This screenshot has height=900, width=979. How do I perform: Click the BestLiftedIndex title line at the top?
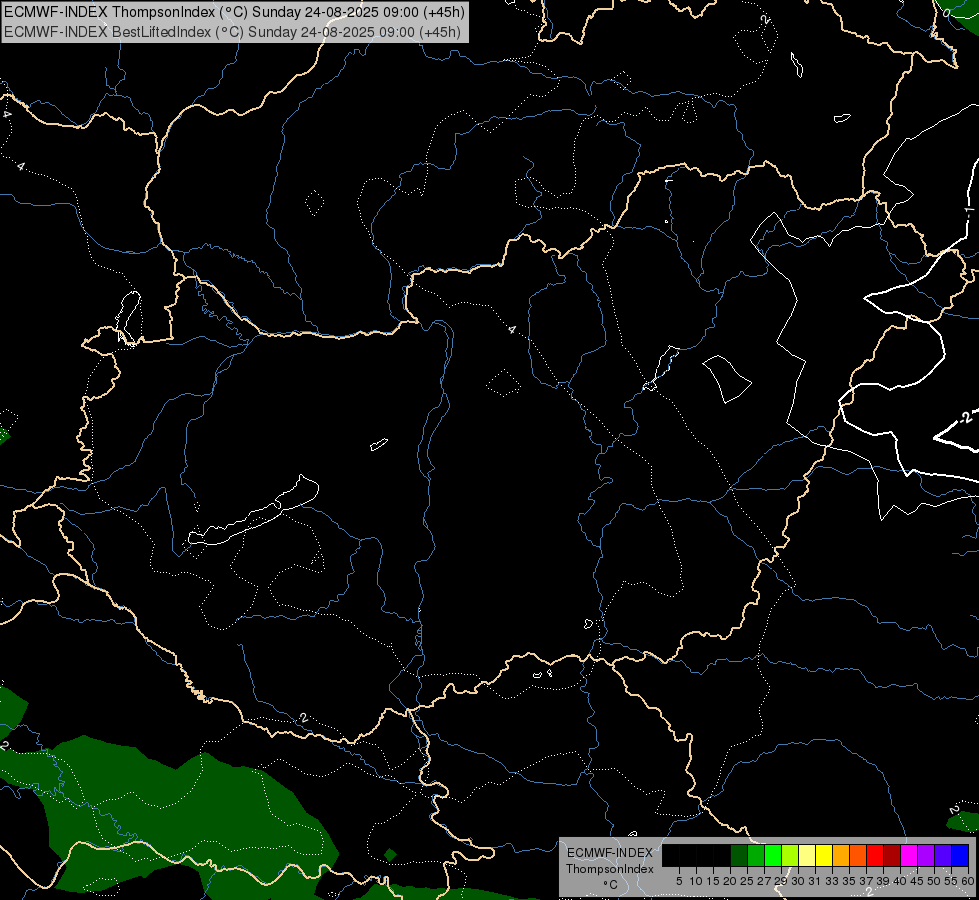pyautogui.click(x=232, y=31)
